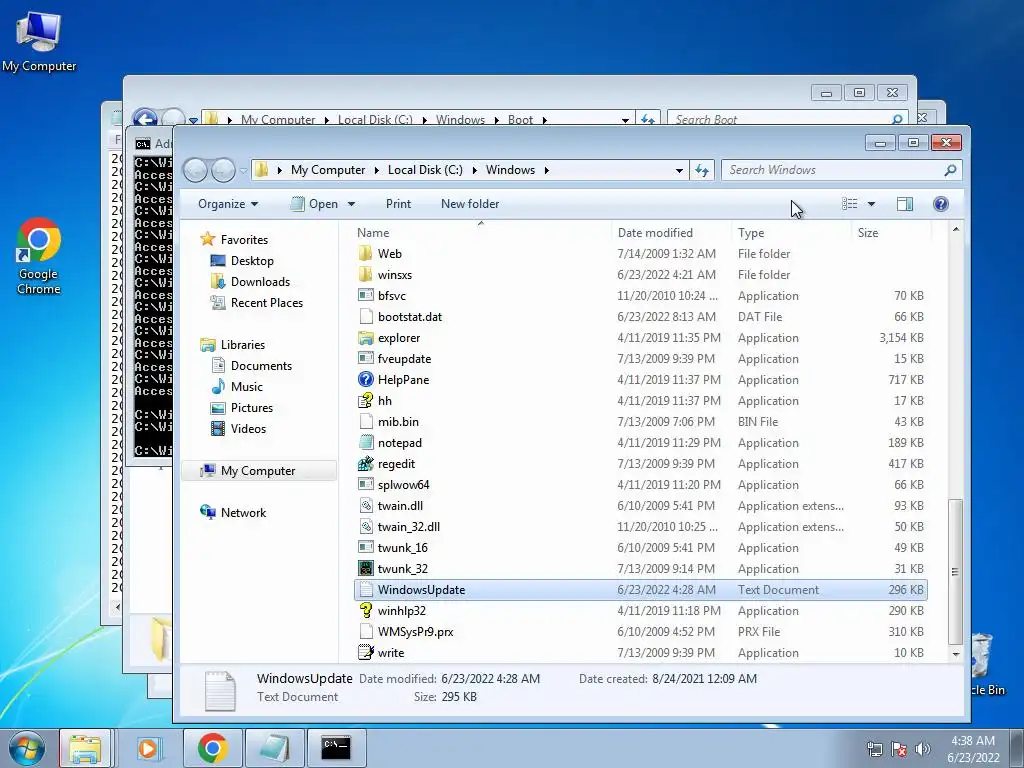Open the Action Center flag icon
This screenshot has height=768, width=1024.
(899, 749)
